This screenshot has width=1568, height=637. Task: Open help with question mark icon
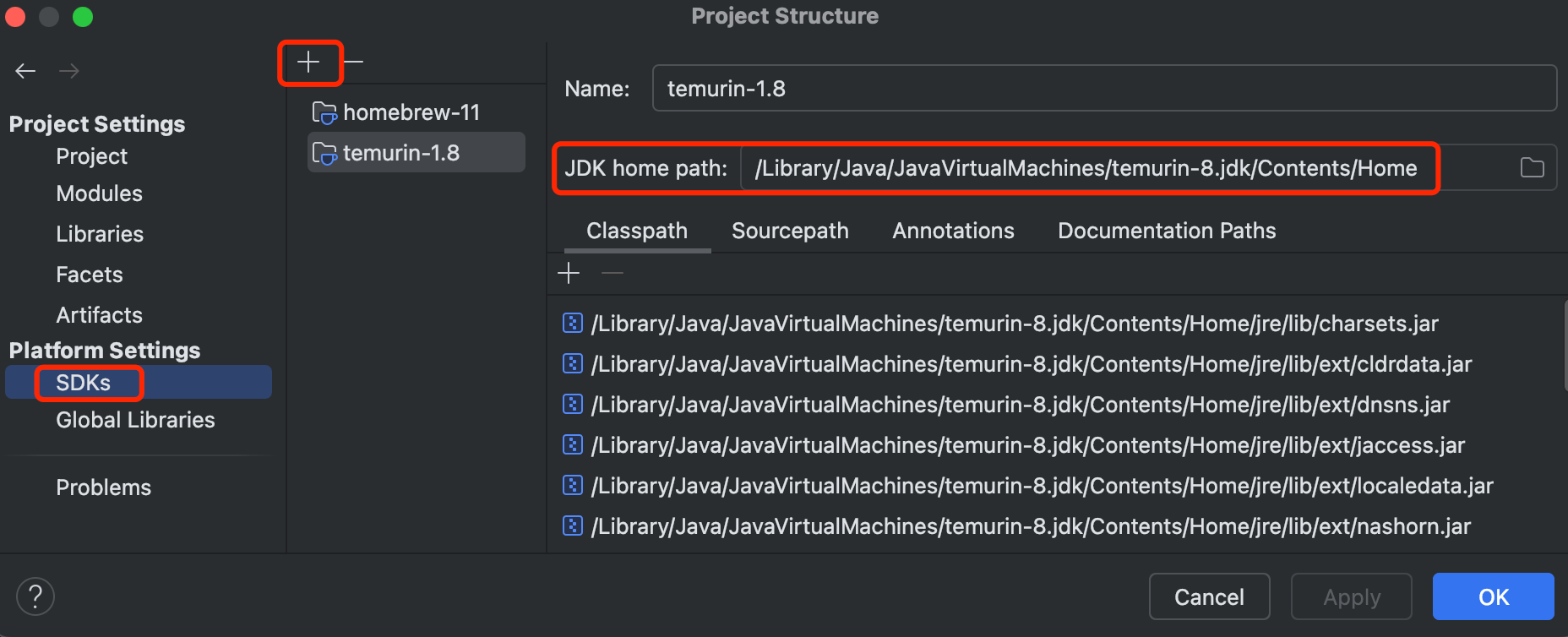click(35, 596)
